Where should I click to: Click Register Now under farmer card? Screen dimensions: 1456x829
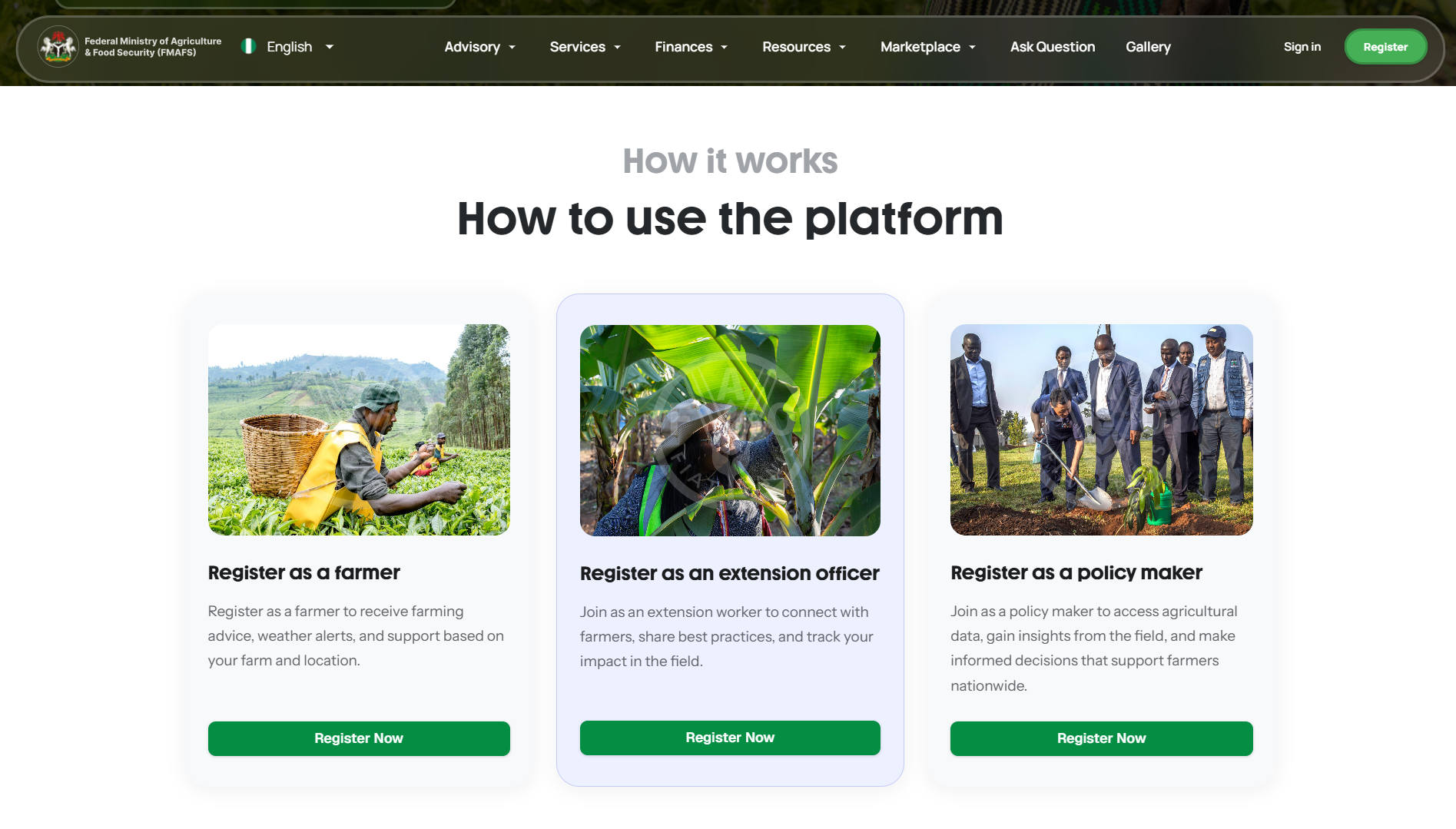359,738
